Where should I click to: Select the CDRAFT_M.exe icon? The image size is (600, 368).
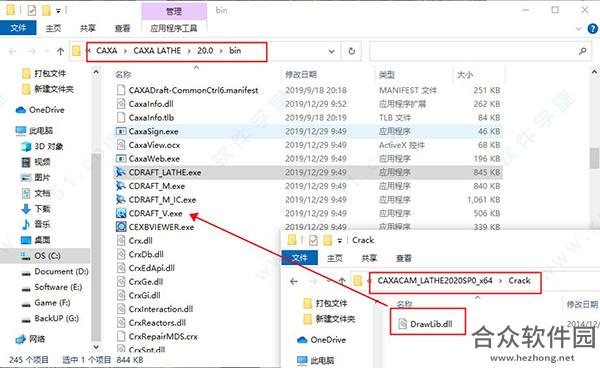pyautogui.click(x=121, y=186)
